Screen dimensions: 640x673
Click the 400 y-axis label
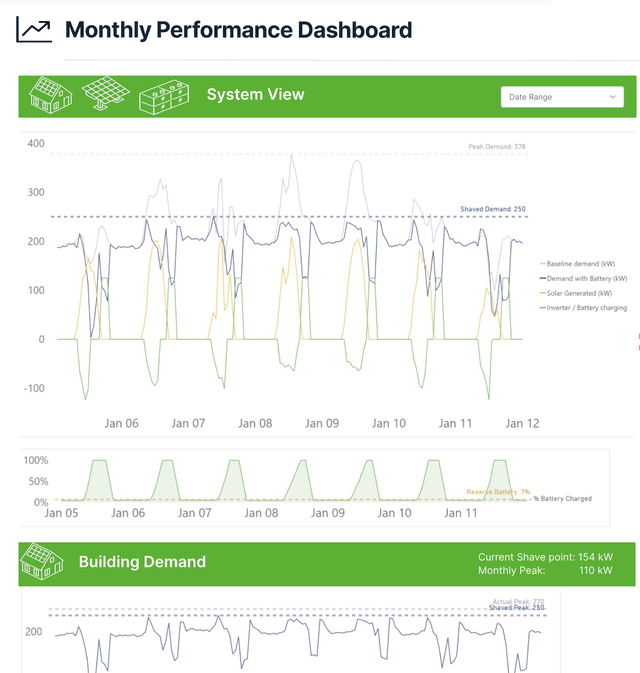click(x=36, y=143)
